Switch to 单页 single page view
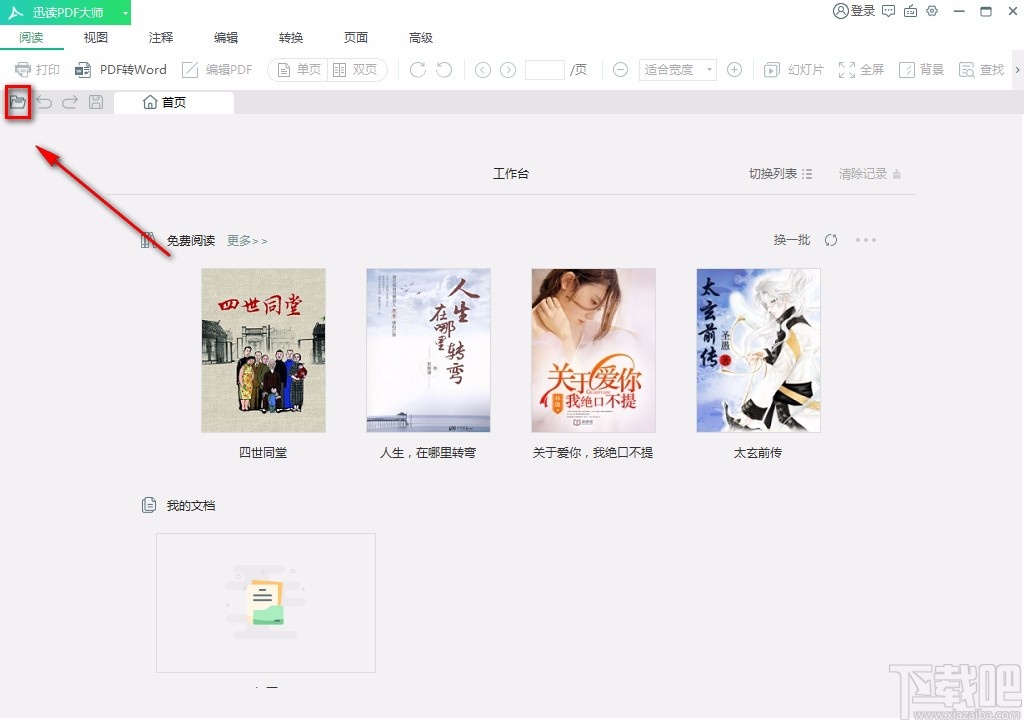 pyautogui.click(x=297, y=69)
